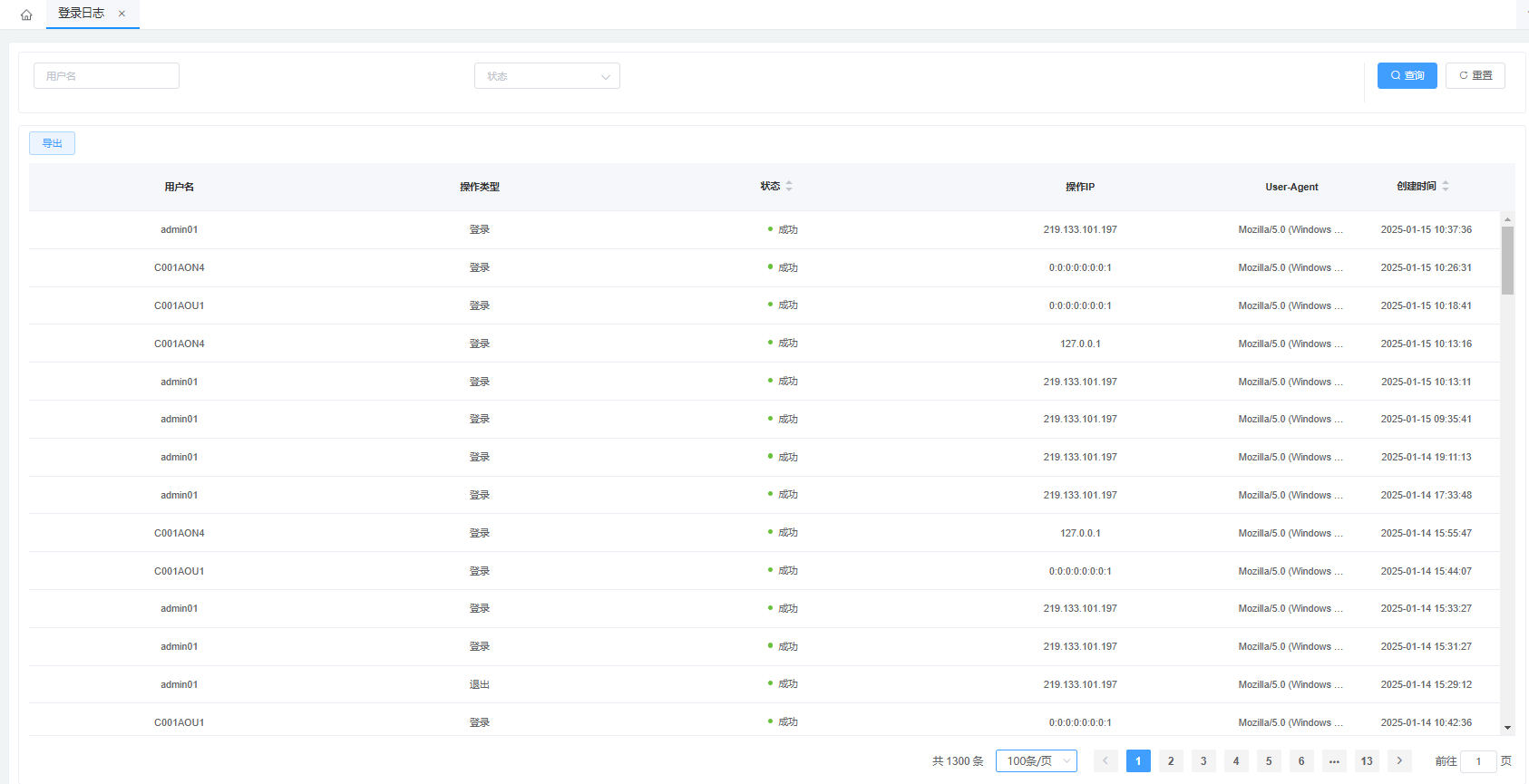This screenshot has width=1529, height=784.
Task: Close the 登录日志 tab
Action: [122, 14]
